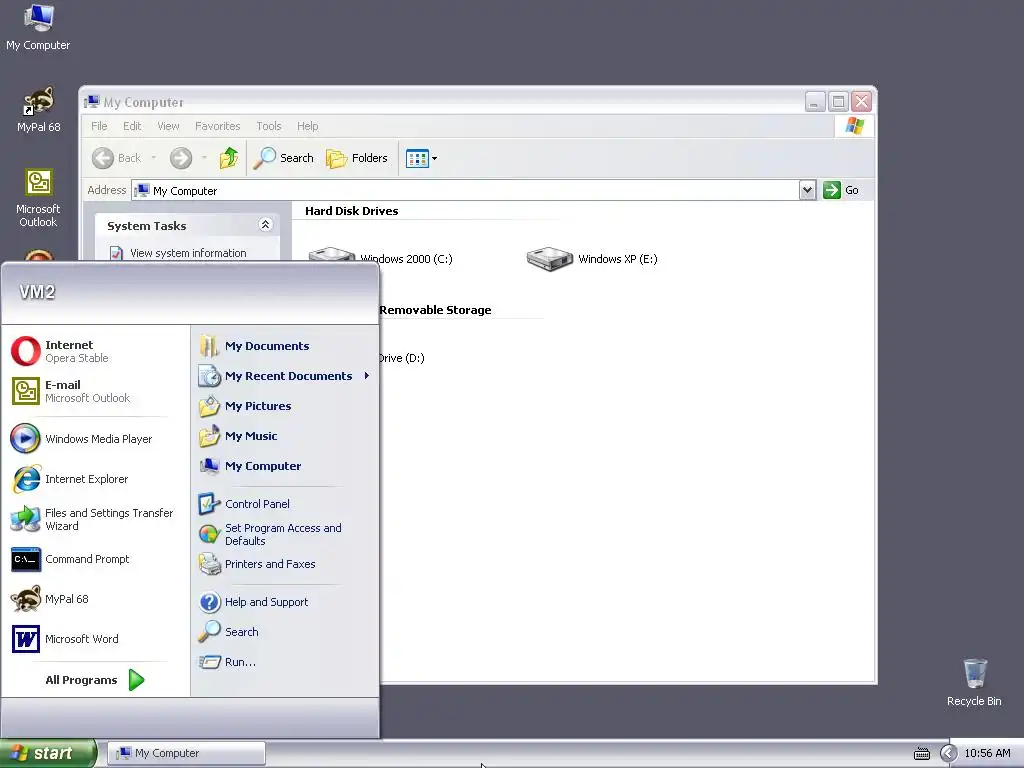Select Microsoft Outlook desktop icon
Image resolution: width=1024 pixels, height=768 pixels.
pos(39,197)
